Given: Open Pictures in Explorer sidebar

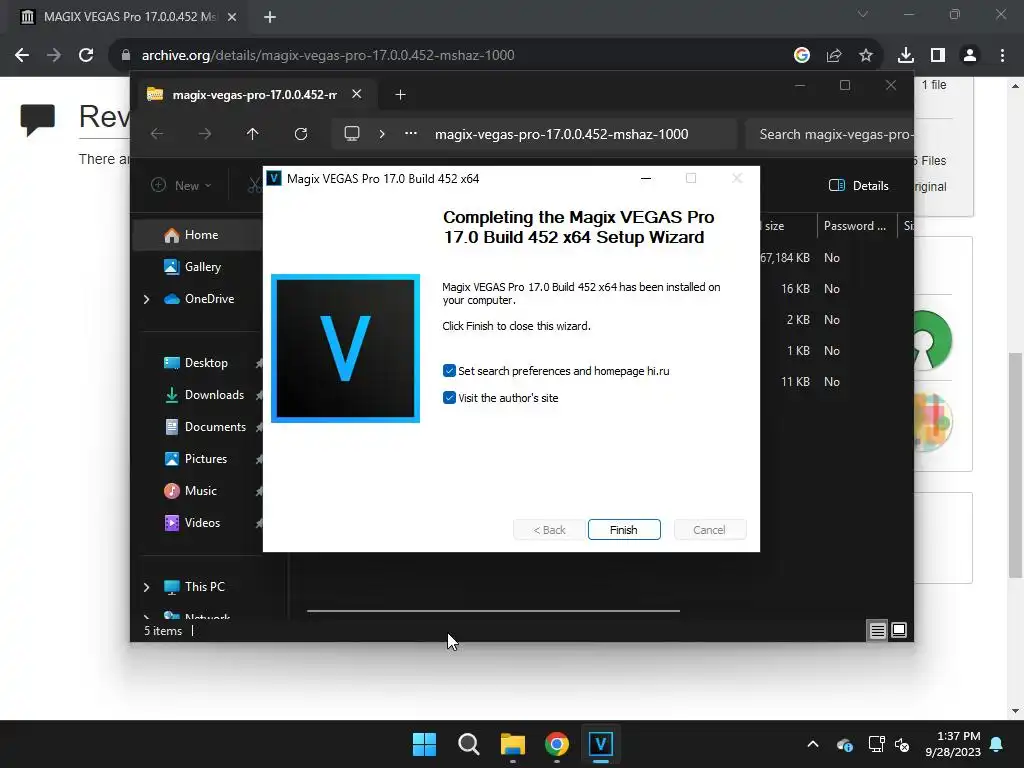Looking at the screenshot, I should (206, 458).
